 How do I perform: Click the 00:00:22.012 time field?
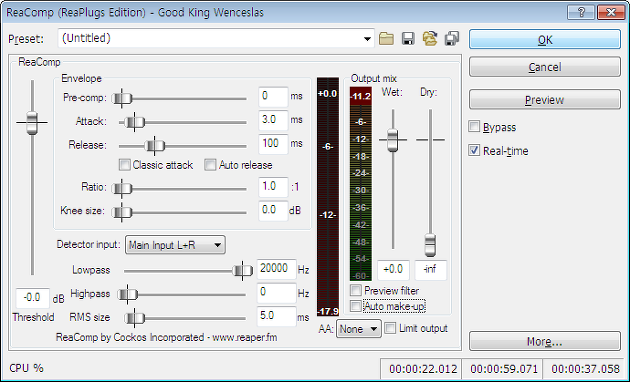pos(421,369)
